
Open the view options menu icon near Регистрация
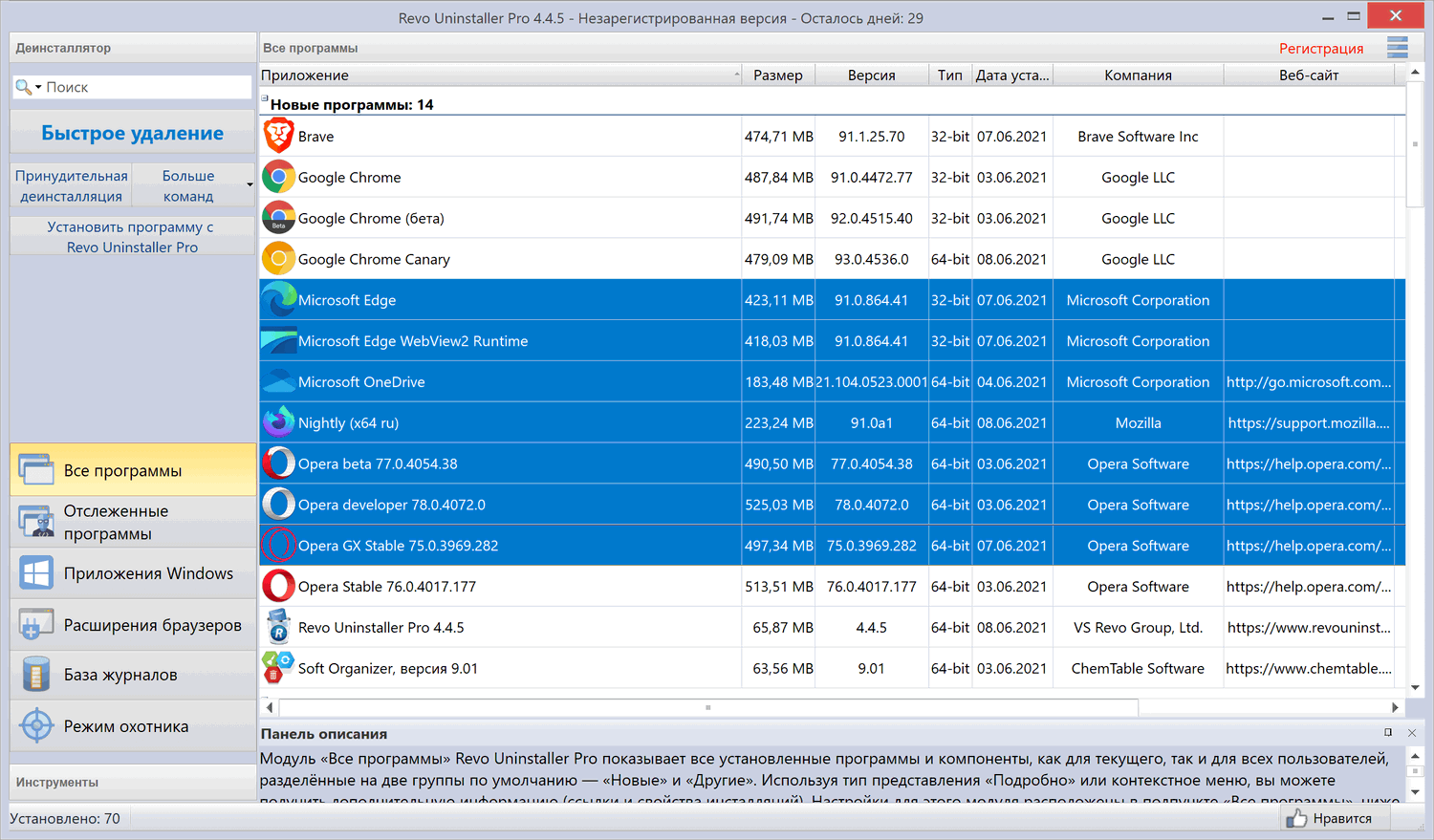[1398, 48]
